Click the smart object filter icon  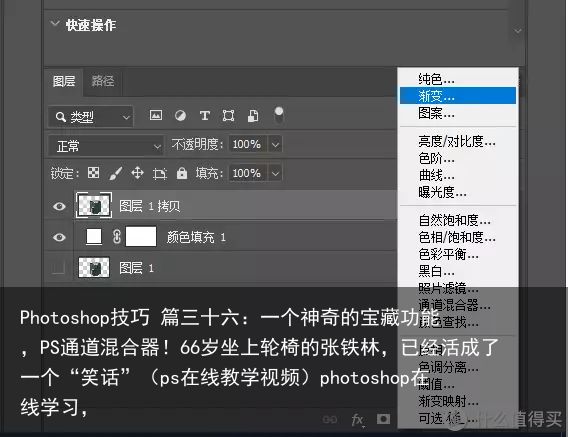click(253, 116)
